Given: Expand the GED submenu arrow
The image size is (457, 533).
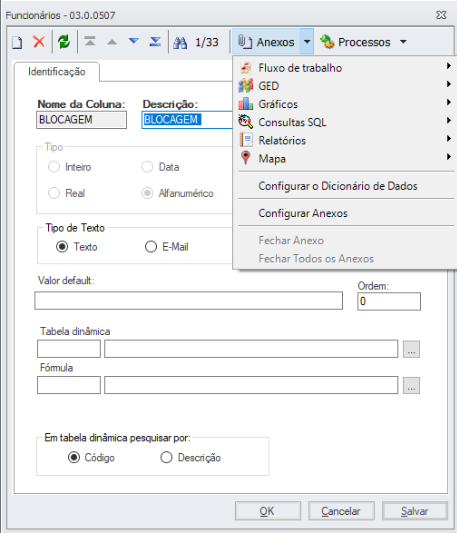Looking at the screenshot, I should [449, 84].
